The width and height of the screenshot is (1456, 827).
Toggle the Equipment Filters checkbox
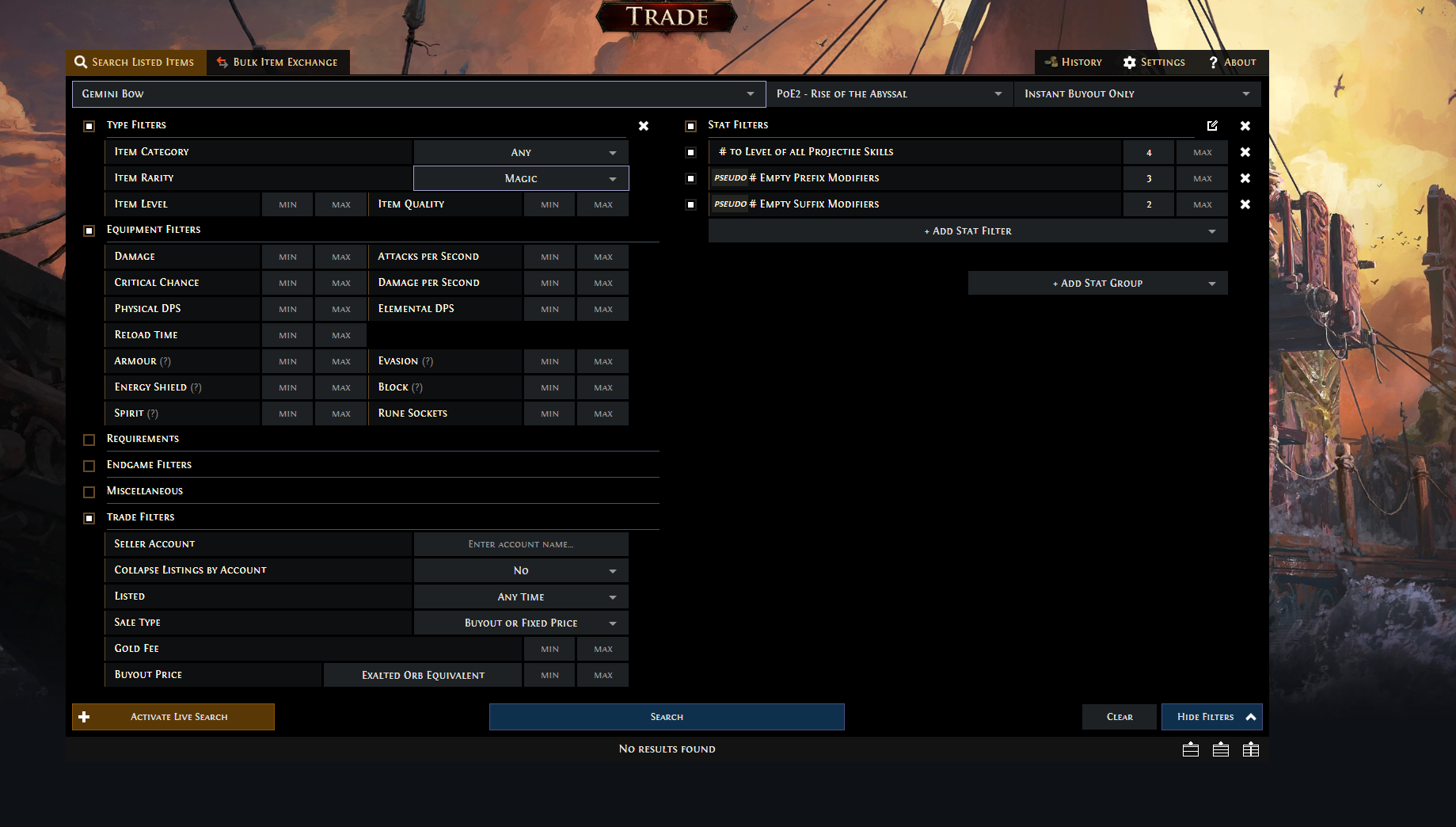point(89,231)
